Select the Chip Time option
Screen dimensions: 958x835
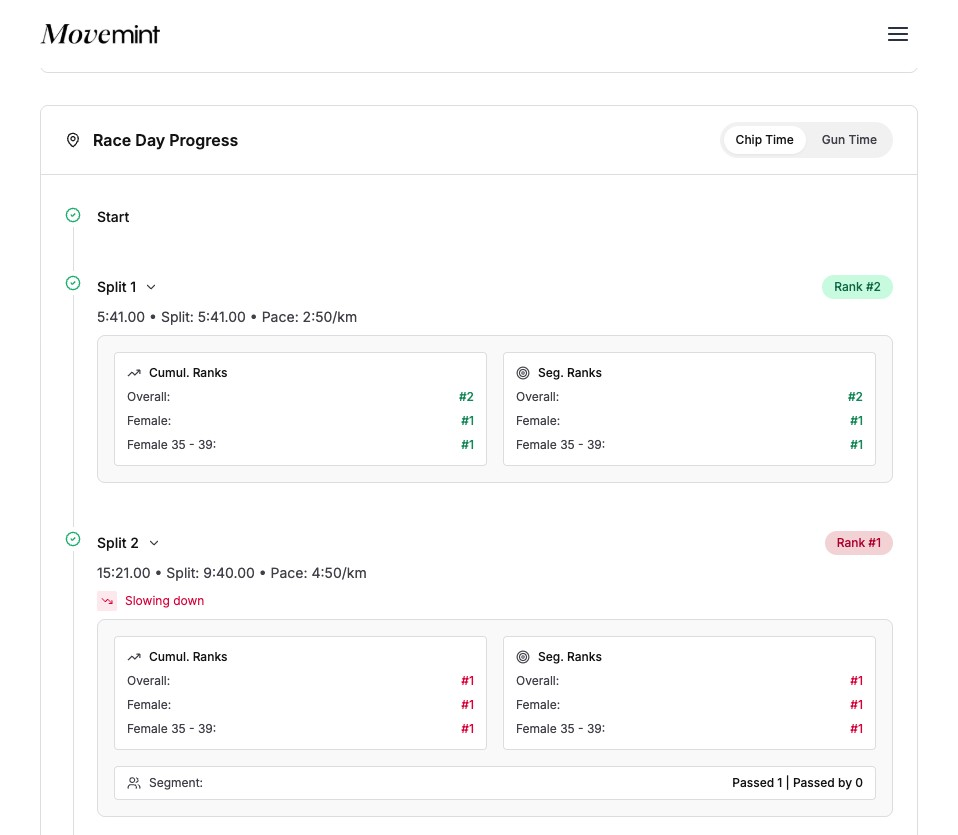764,140
